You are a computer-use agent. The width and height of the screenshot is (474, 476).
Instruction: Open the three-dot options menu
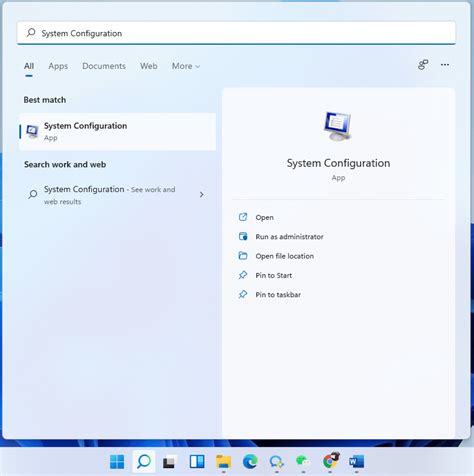pyautogui.click(x=445, y=65)
